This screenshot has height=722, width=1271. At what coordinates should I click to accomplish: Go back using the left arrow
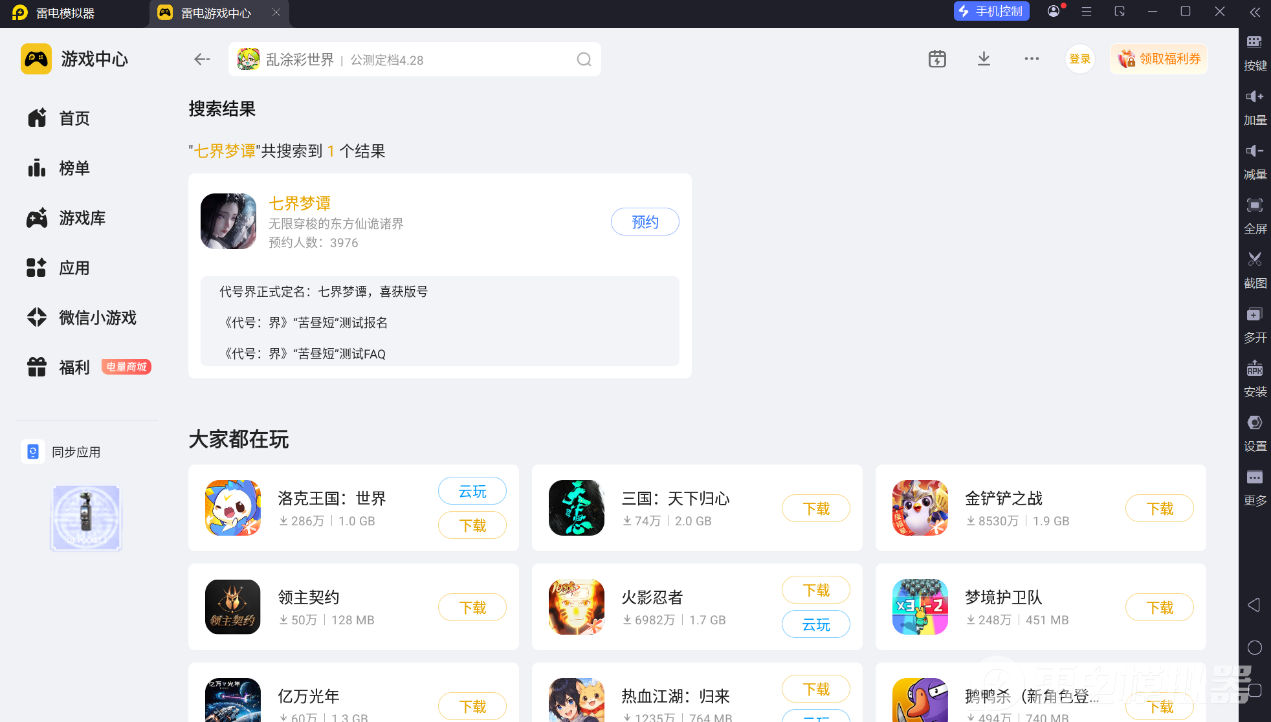tap(202, 59)
